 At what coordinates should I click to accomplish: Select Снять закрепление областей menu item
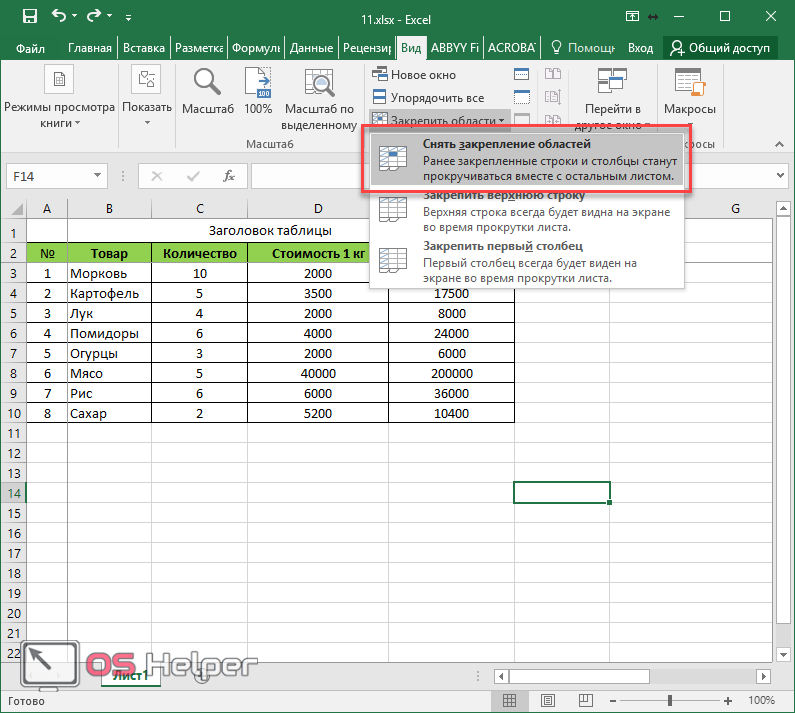(x=526, y=159)
